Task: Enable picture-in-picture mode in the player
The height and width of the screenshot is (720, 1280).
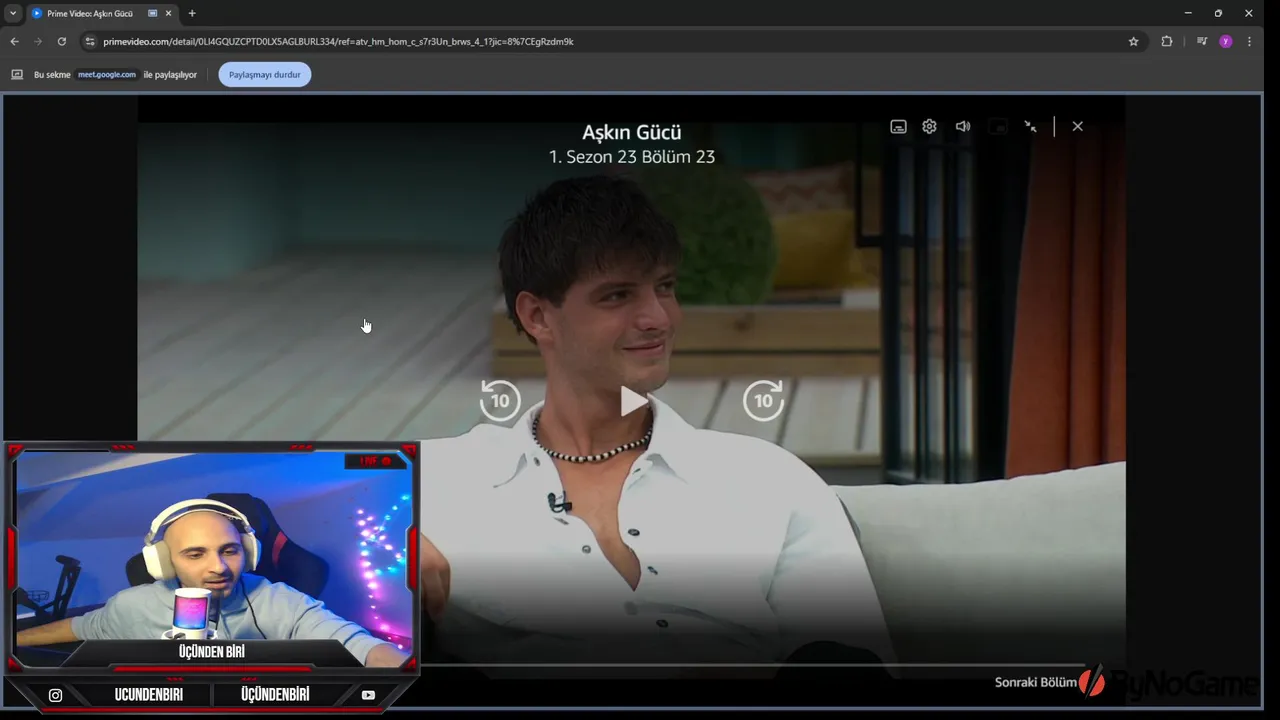Action: click(997, 127)
